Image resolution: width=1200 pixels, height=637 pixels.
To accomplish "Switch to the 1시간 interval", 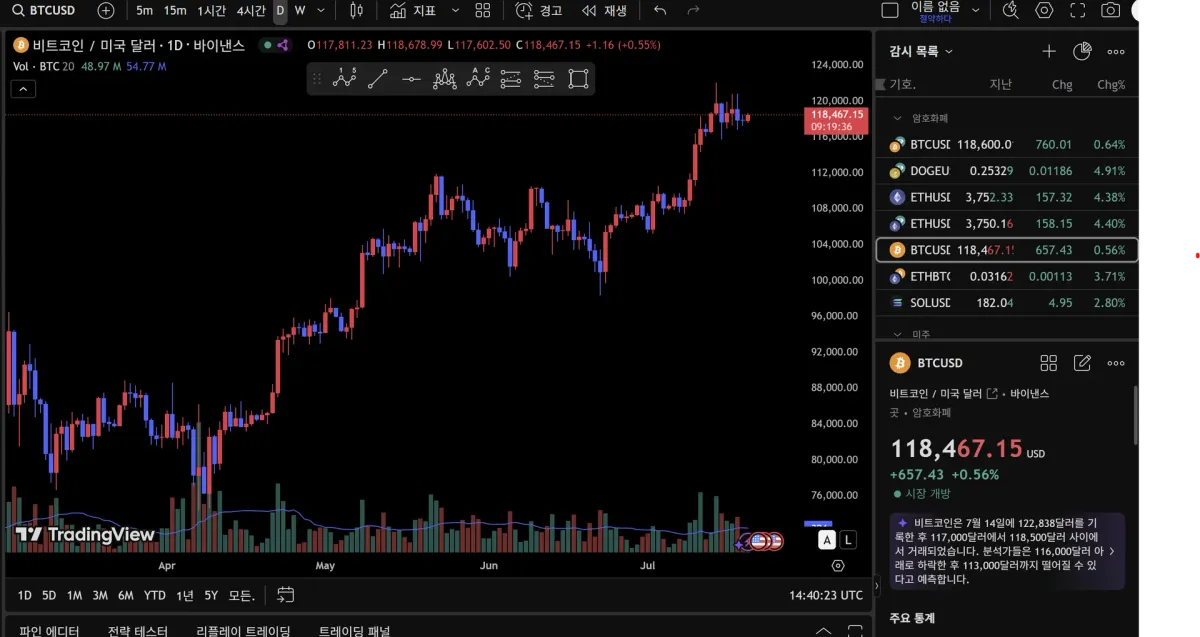I will pos(211,10).
